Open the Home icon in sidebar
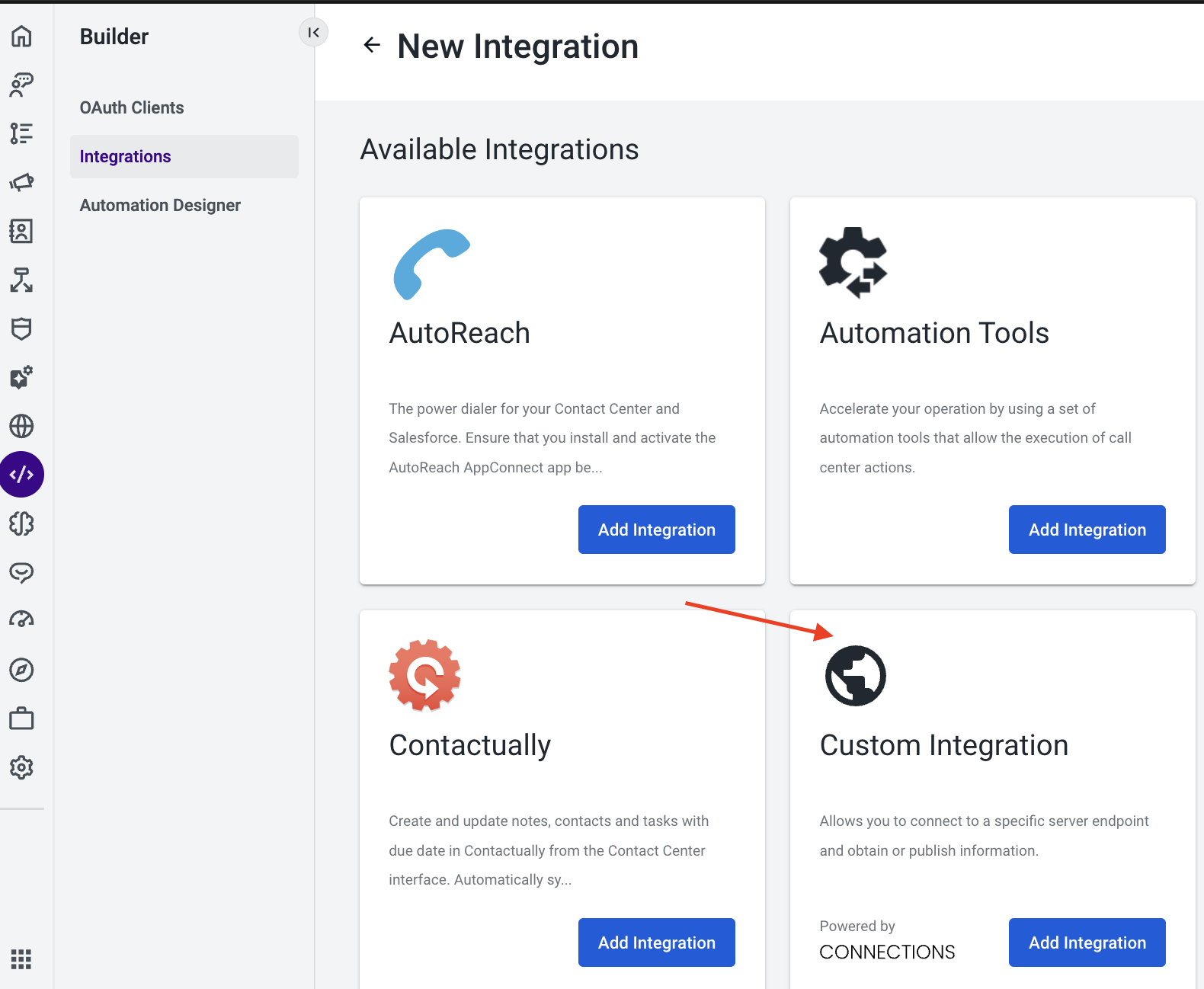Viewport: 1204px width, 989px height. point(21,36)
